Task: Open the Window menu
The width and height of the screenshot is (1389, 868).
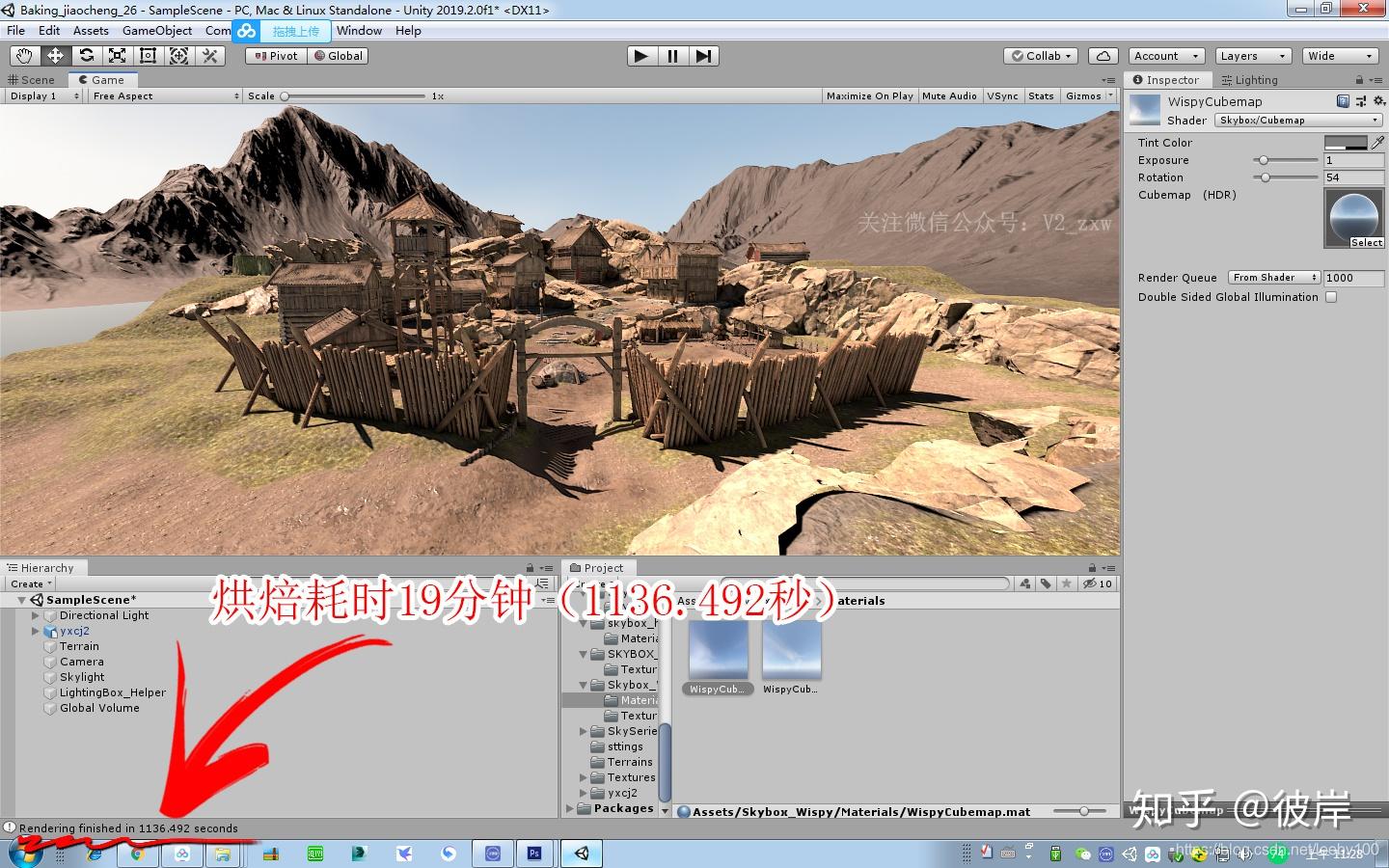Action: (x=359, y=31)
